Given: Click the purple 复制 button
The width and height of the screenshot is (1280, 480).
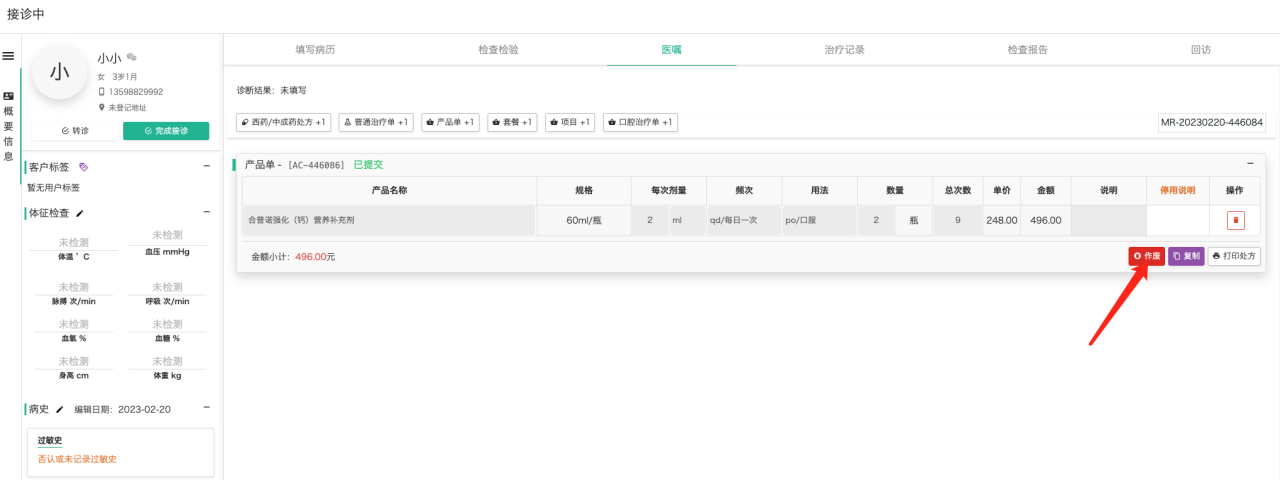Looking at the screenshot, I should [x=1186, y=256].
